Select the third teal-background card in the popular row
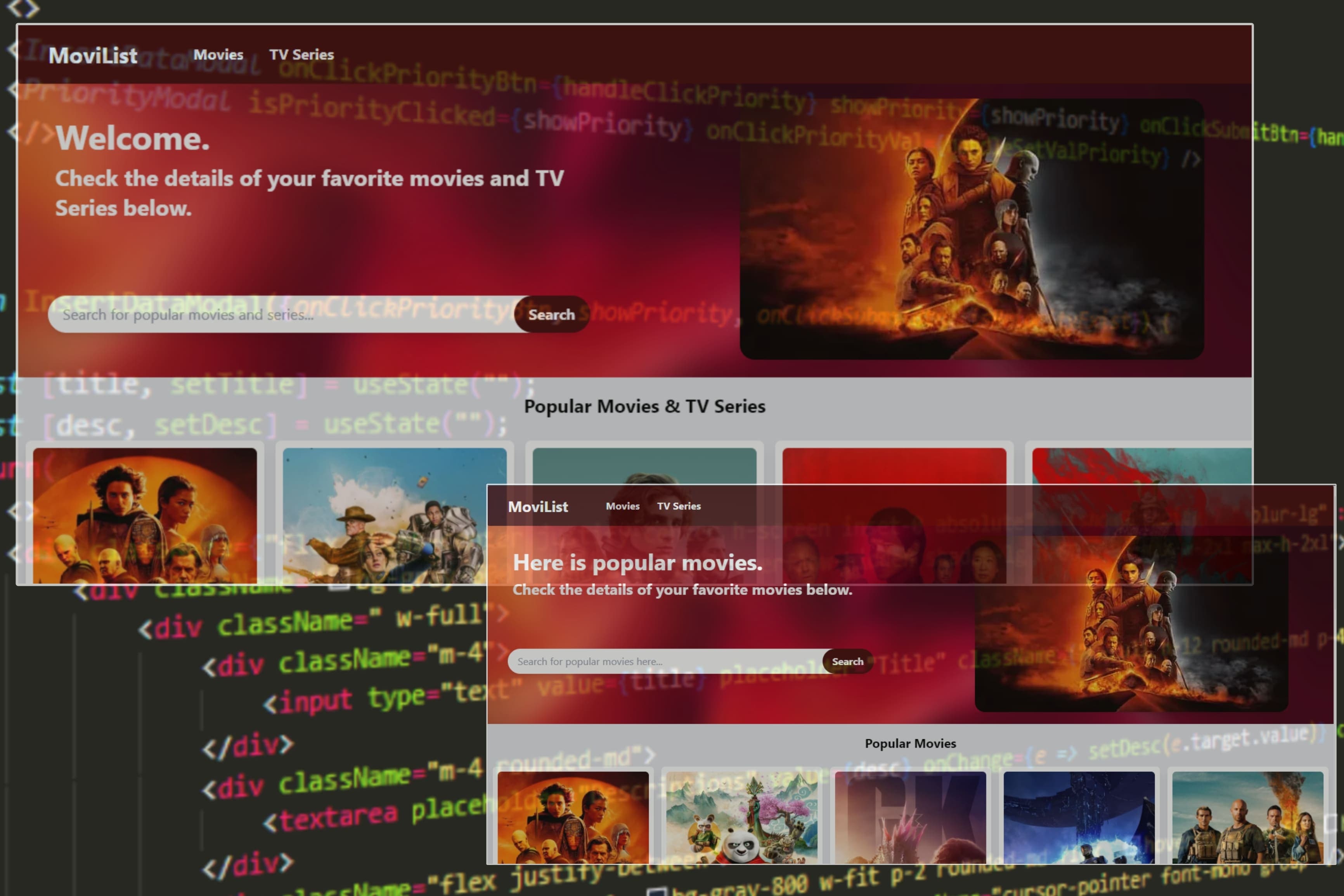The image size is (1344, 896). coord(644,466)
